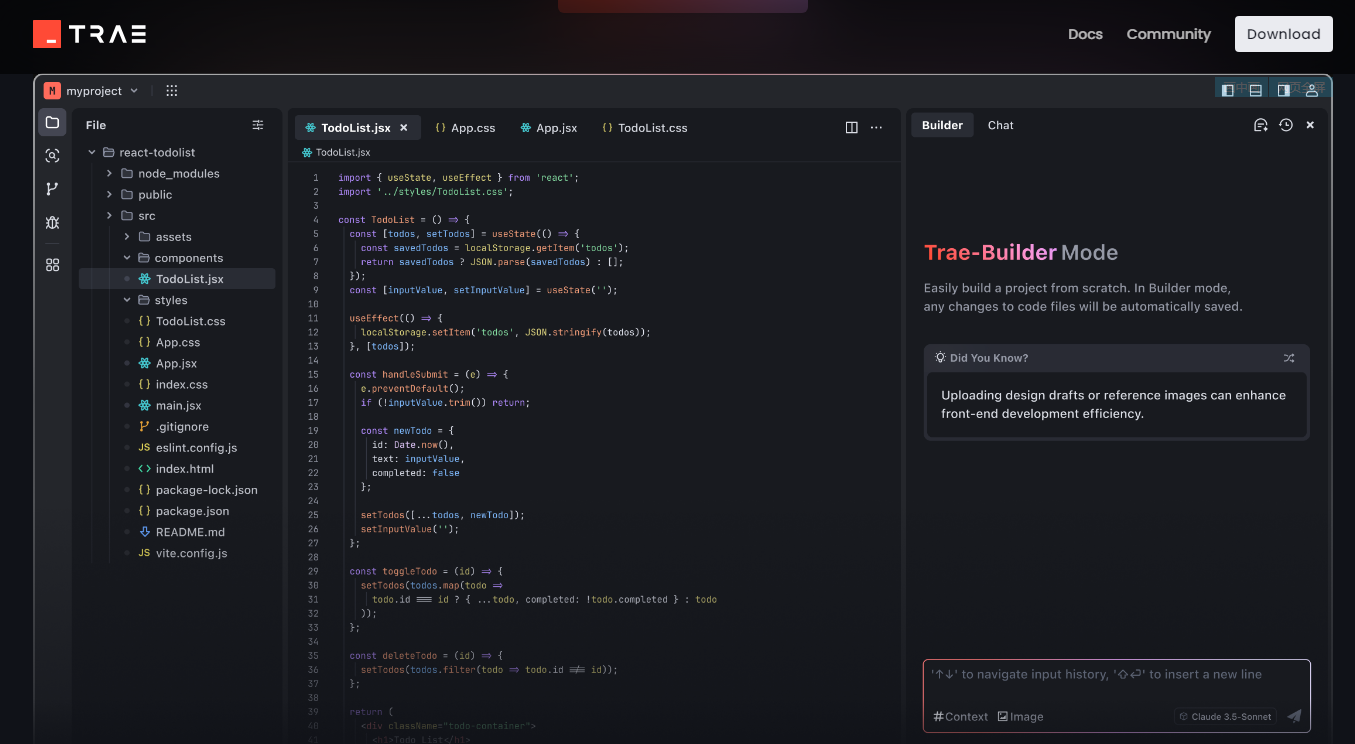
Task: Collapse the components folder
Action: [x=127, y=258]
